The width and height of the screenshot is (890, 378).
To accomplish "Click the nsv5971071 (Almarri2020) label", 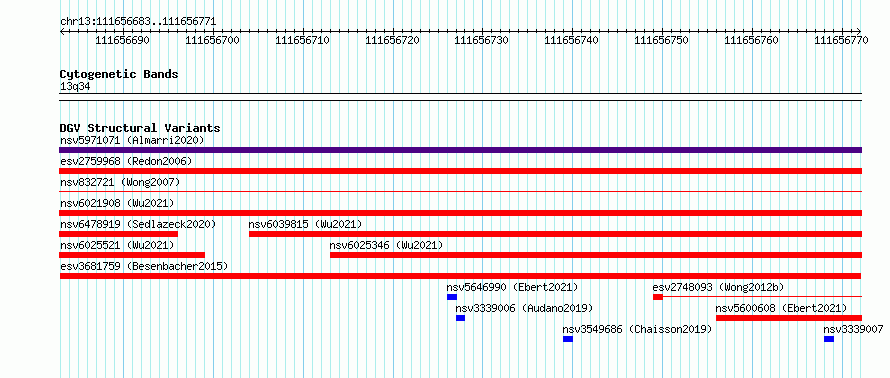I will pos(132,140).
